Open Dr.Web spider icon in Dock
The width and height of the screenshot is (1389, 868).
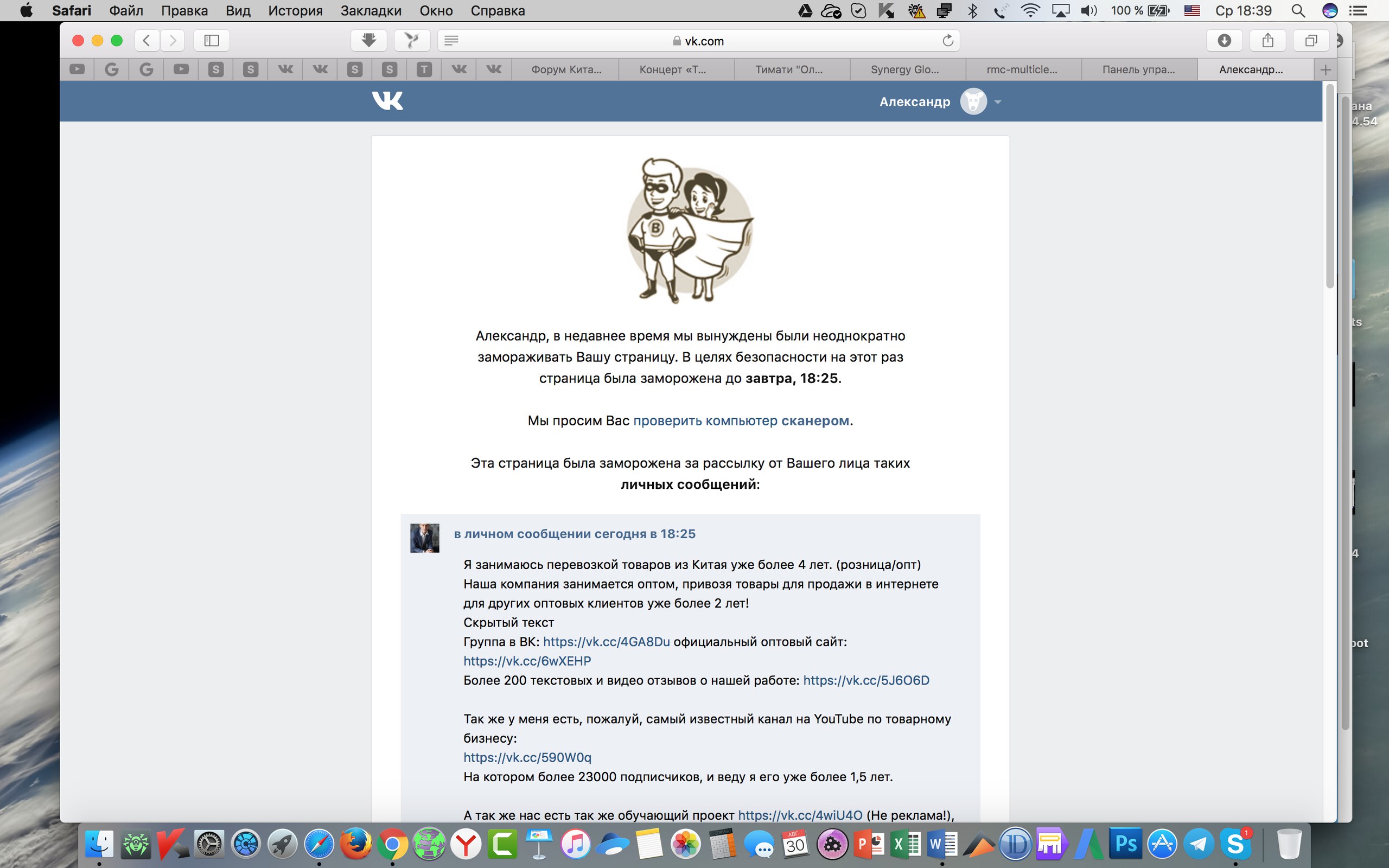pyautogui.click(x=136, y=844)
